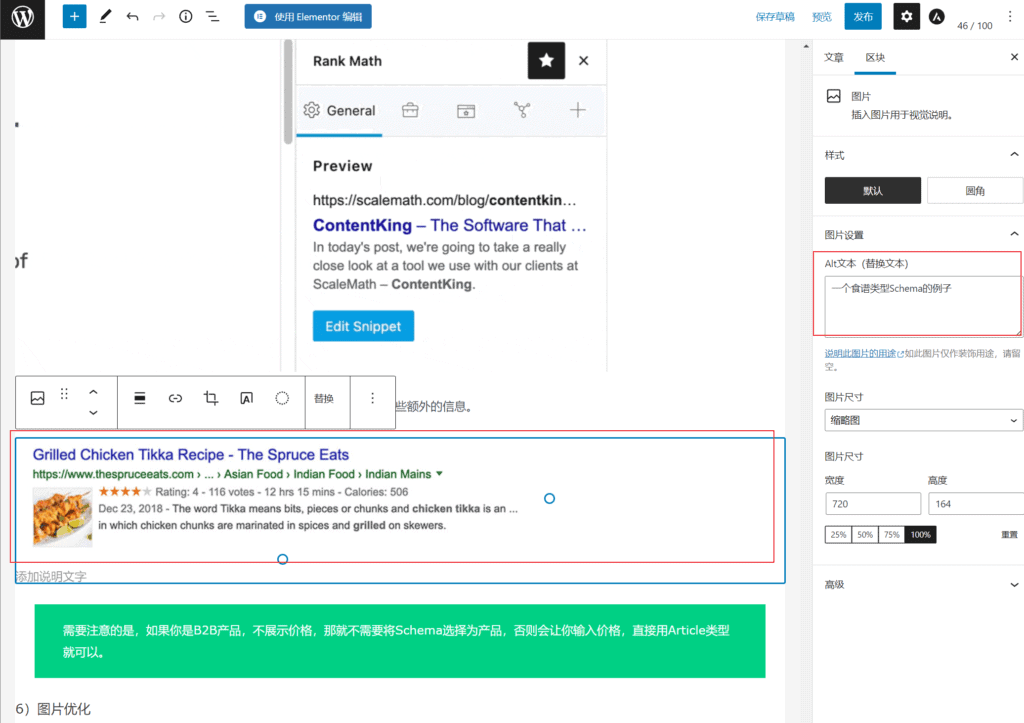
Task: Reset image dimensions with 重置
Action: pos(1009,535)
